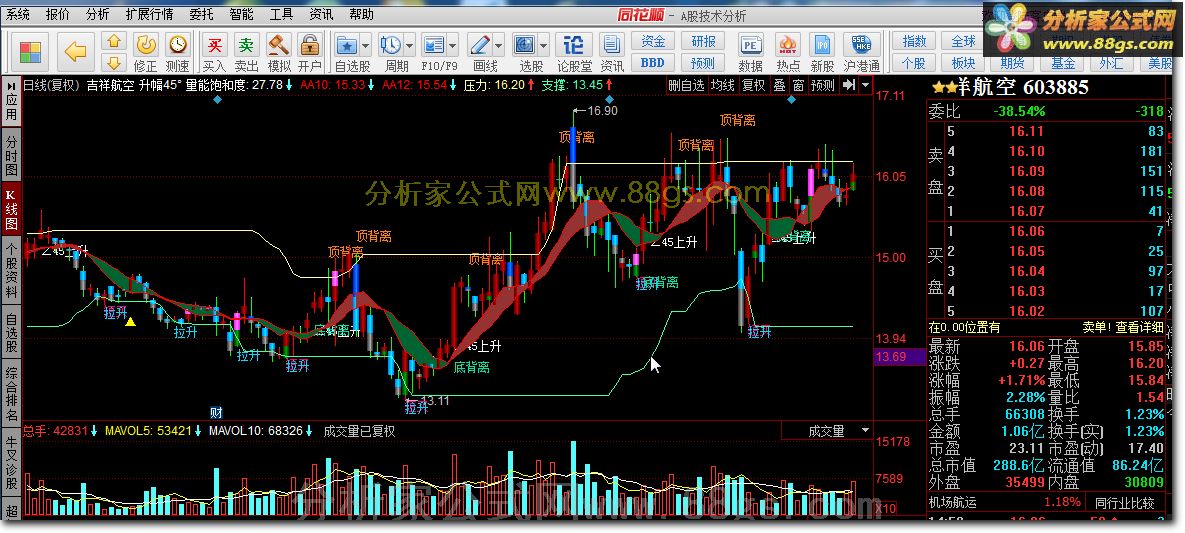Open the 扩展行情 menu

[149, 14]
